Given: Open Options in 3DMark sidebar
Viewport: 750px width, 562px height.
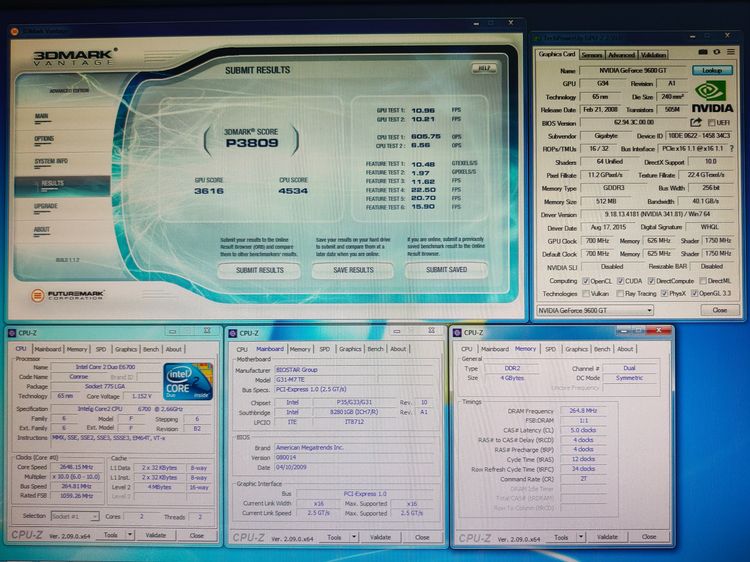Looking at the screenshot, I should coord(44,139).
